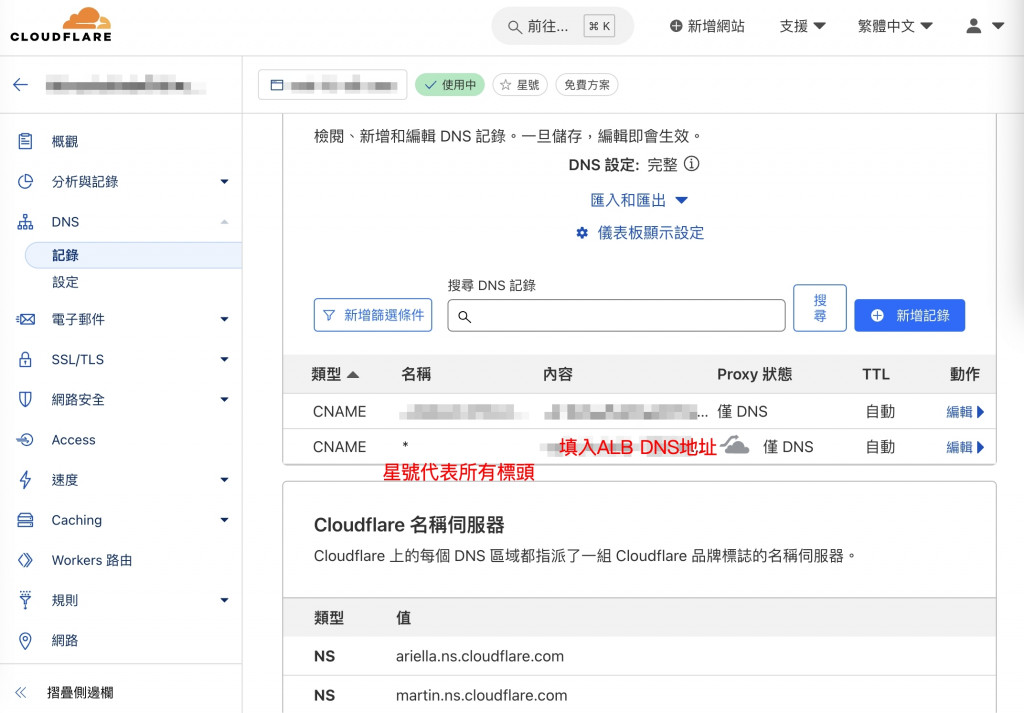The width and height of the screenshot is (1024, 713).
Task: Click 編輯 for the * CNAME record
Action: click(965, 447)
